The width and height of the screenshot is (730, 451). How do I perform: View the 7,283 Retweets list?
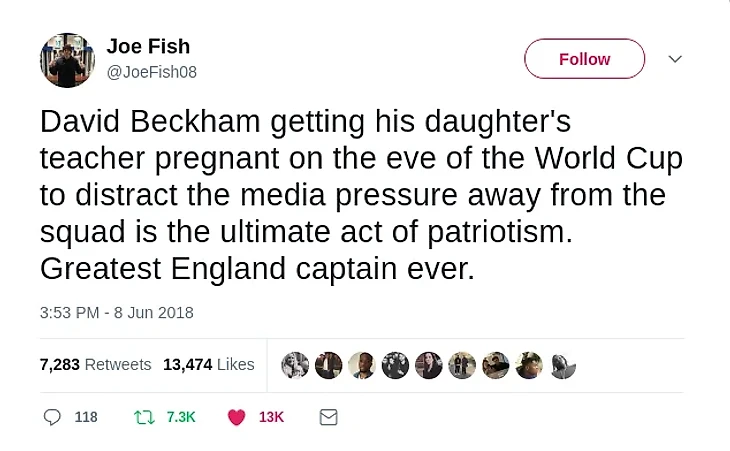(x=95, y=365)
